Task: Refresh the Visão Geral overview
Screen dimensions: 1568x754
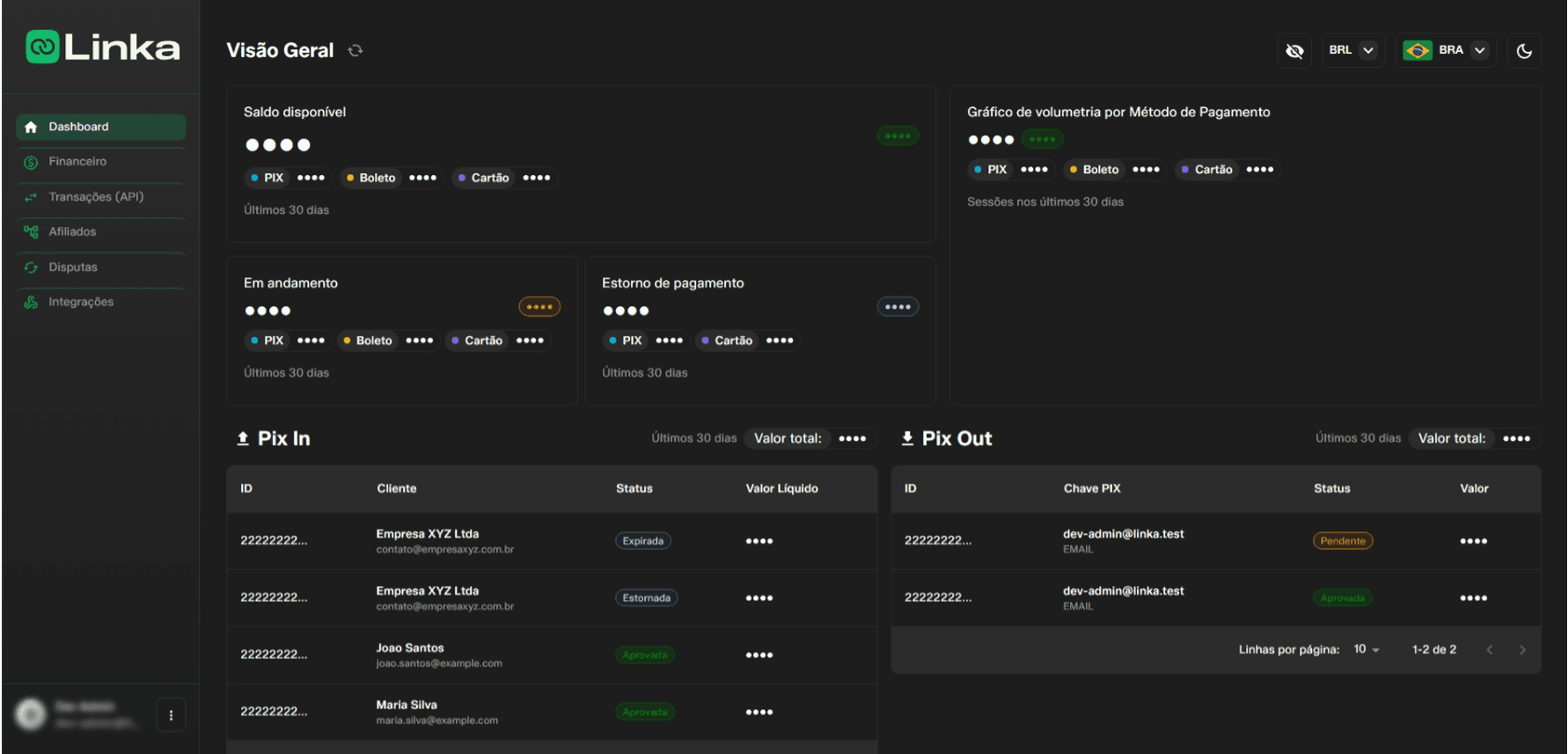Action: point(355,50)
